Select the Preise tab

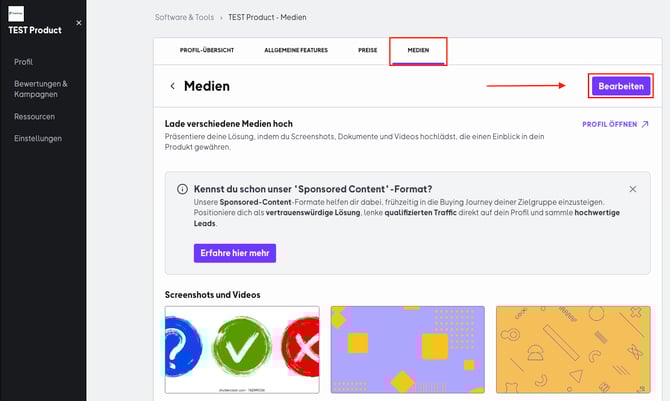pos(367,49)
